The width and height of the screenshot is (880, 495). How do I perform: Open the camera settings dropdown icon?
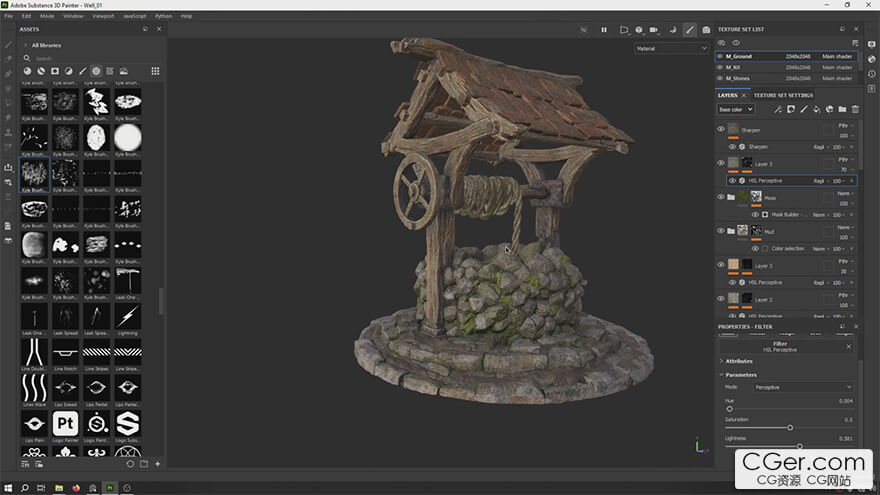click(654, 30)
